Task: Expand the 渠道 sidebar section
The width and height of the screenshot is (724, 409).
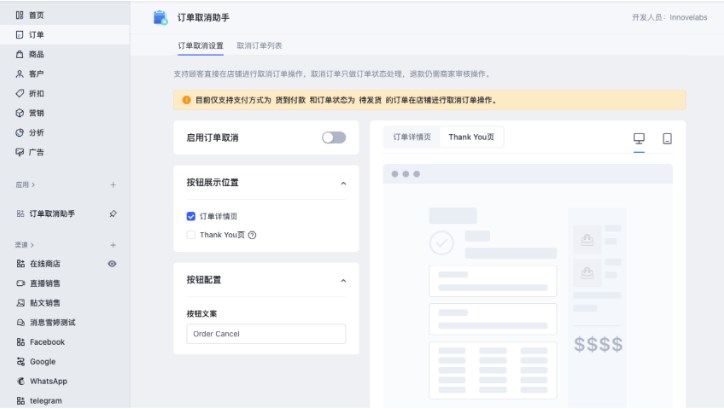Action: point(24,245)
